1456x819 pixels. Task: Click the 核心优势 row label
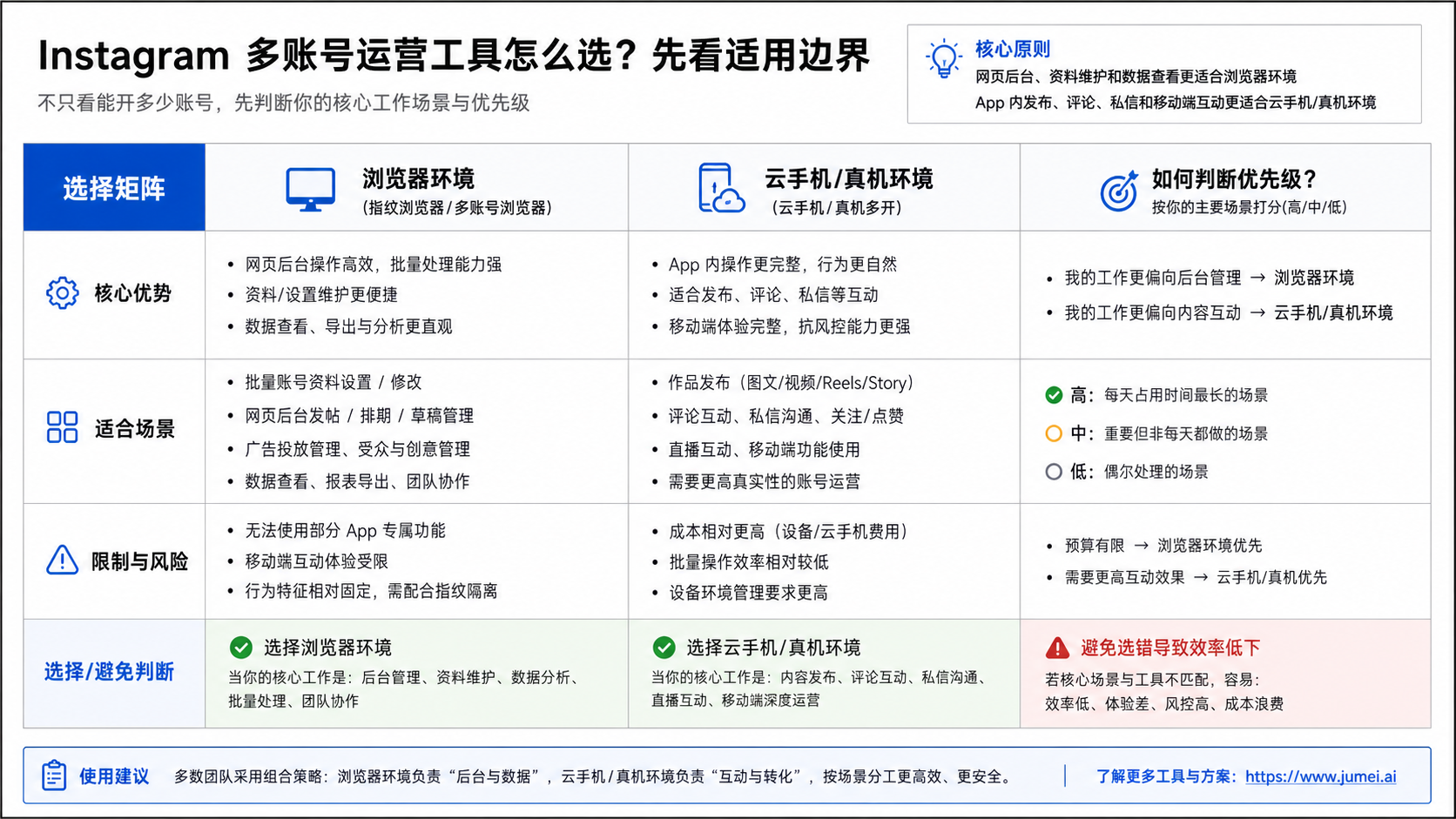coord(132,293)
